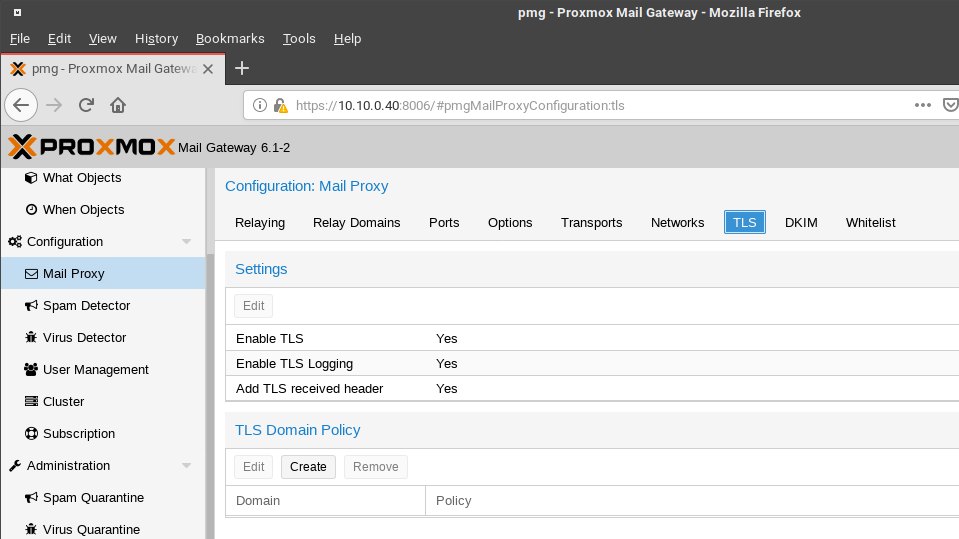Image resolution: width=959 pixels, height=539 pixels.
Task: Show site information icon in address bar
Action: click(x=260, y=105)
